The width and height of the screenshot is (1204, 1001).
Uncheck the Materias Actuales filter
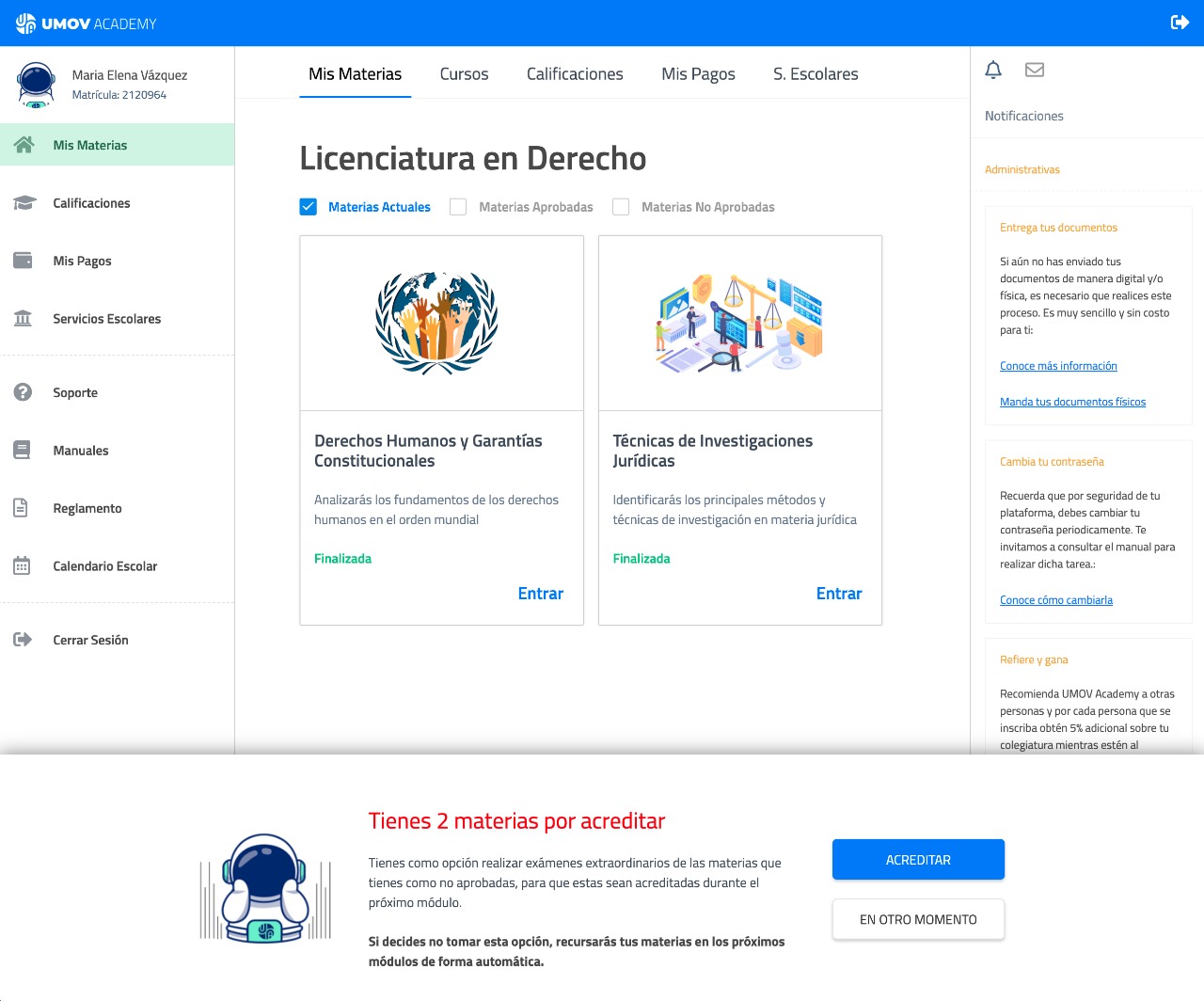pos(308,206)
